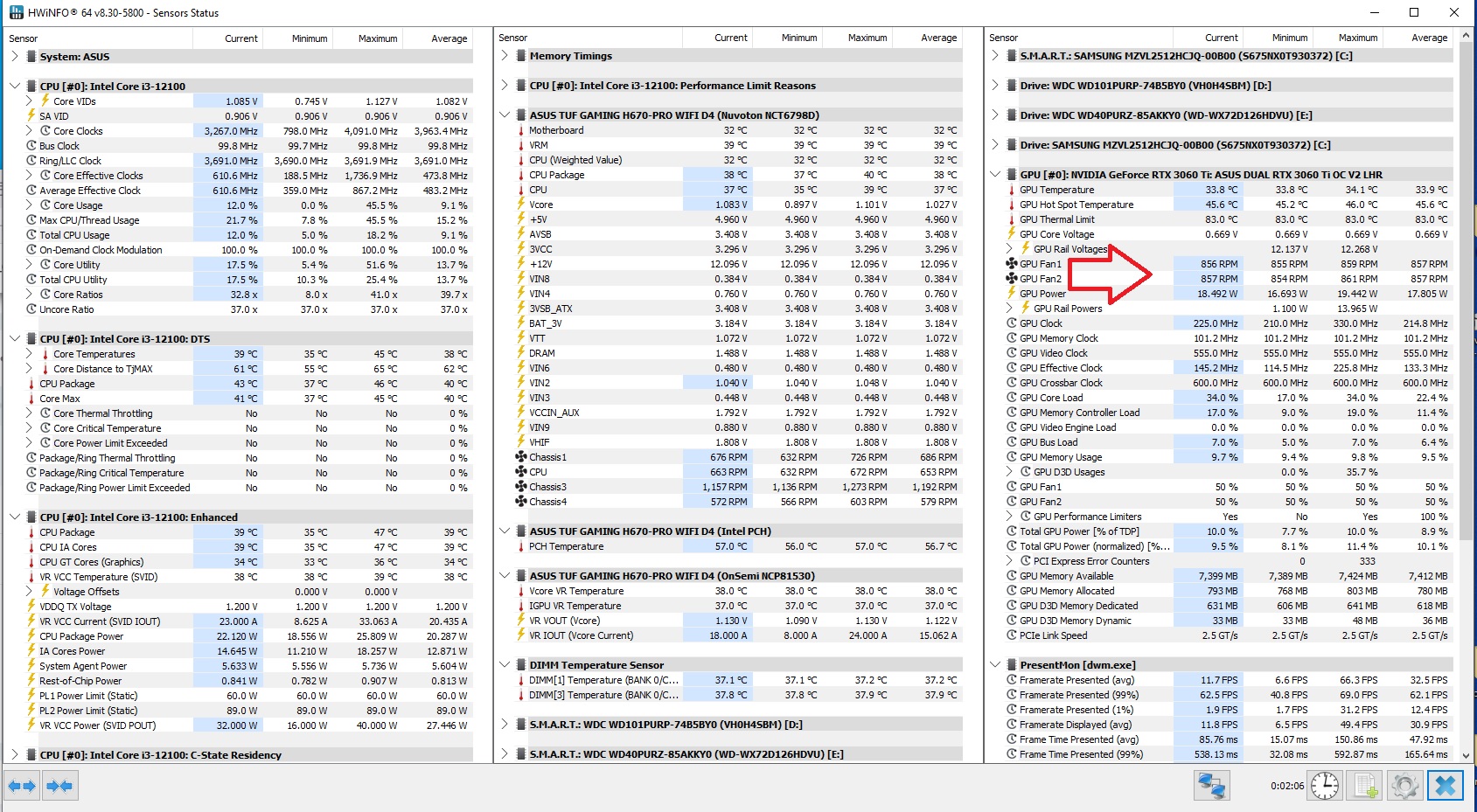Collapse the CPU [#0] Intel Core i3-12100 DTS group

[x=14, y=339]
